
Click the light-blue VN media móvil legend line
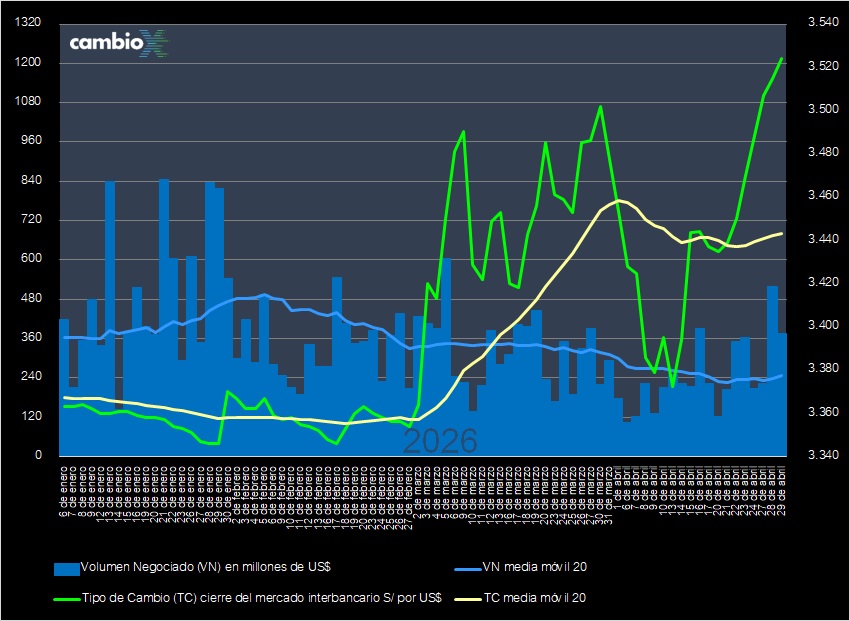467,569
